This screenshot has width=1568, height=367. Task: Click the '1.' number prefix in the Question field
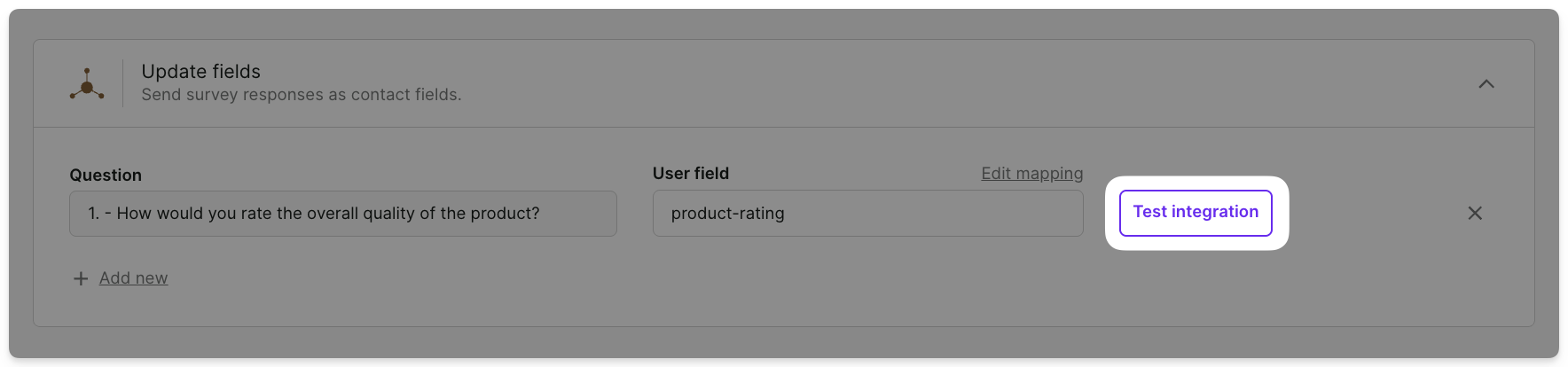point(93,214)
